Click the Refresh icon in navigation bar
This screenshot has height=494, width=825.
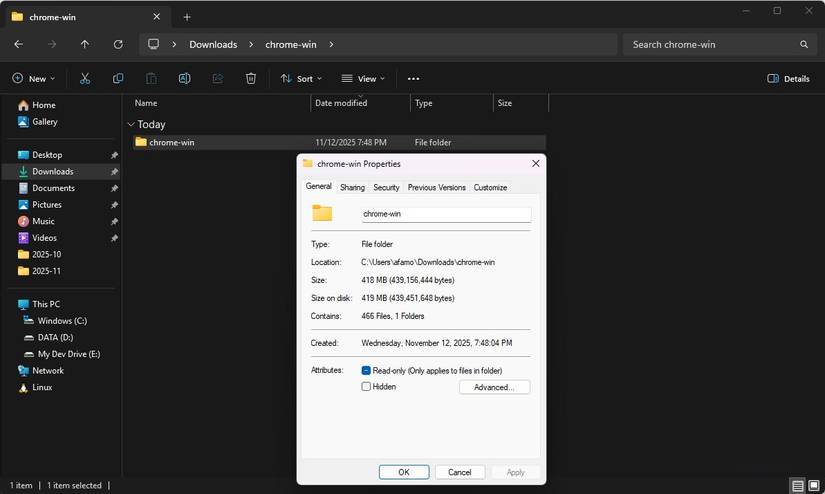(x=118, y=44)
